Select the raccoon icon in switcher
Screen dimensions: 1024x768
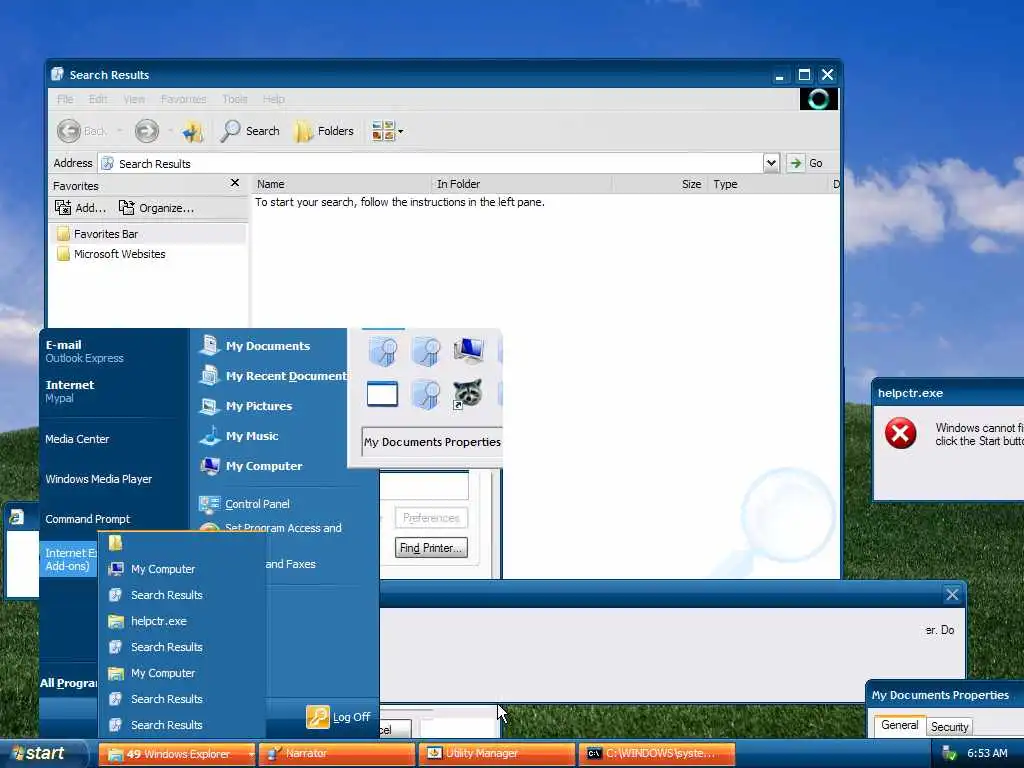pyautogui.click(x=468, y=394)
